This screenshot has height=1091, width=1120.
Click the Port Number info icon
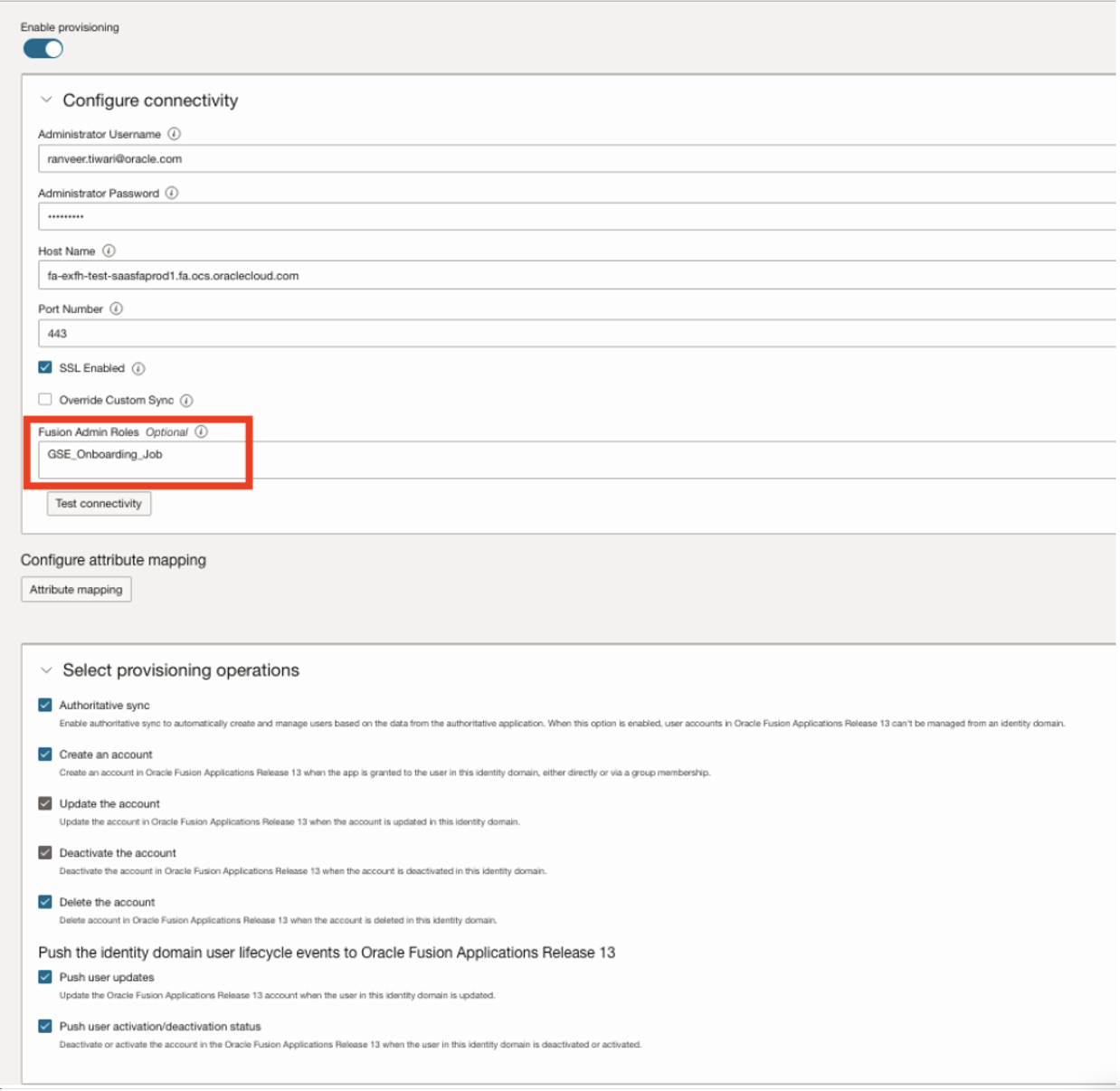pos(114,308)
